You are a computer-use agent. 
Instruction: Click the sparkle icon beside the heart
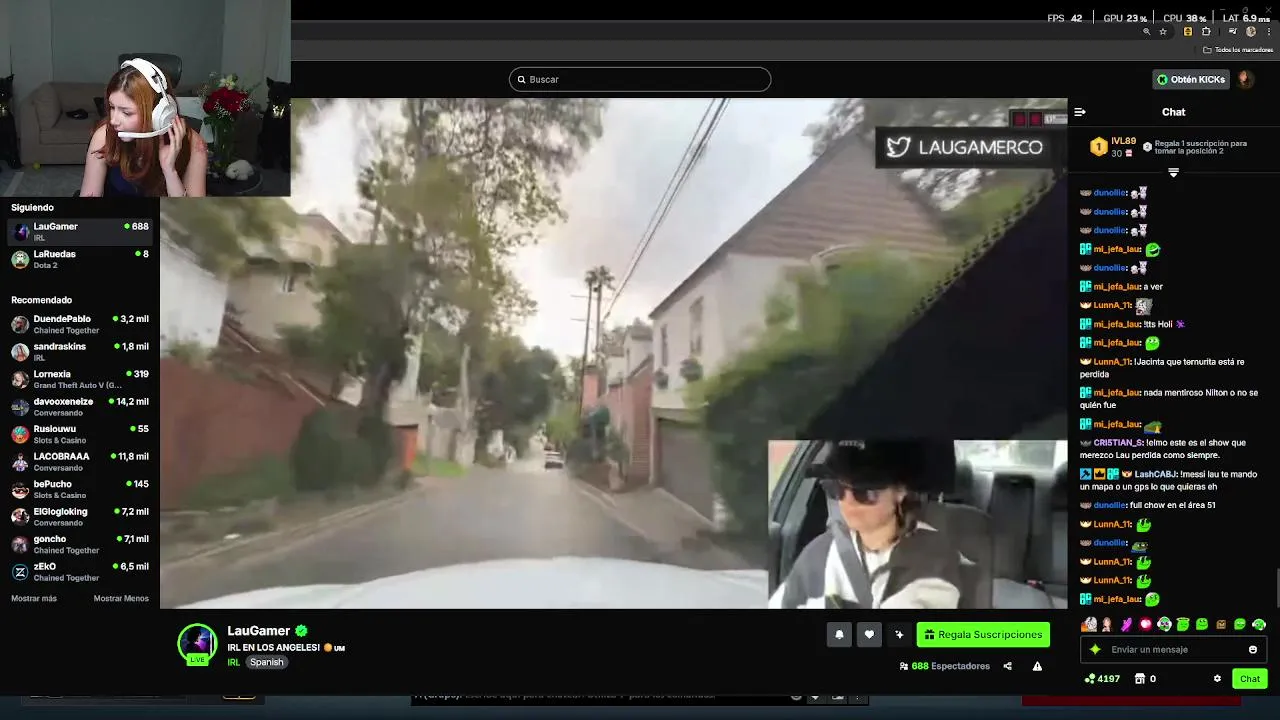(x=899, y=634)
